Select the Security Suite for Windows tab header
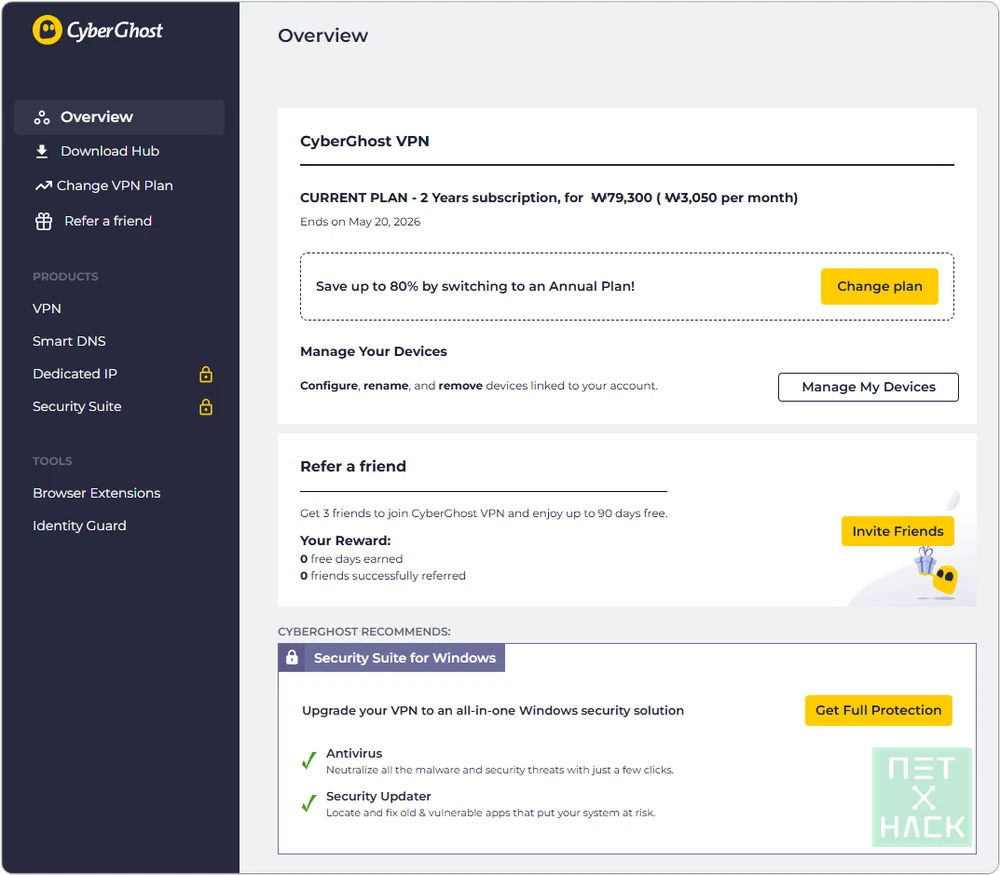The width and height of the screenshot is (1000, 875). click(404, 658)
